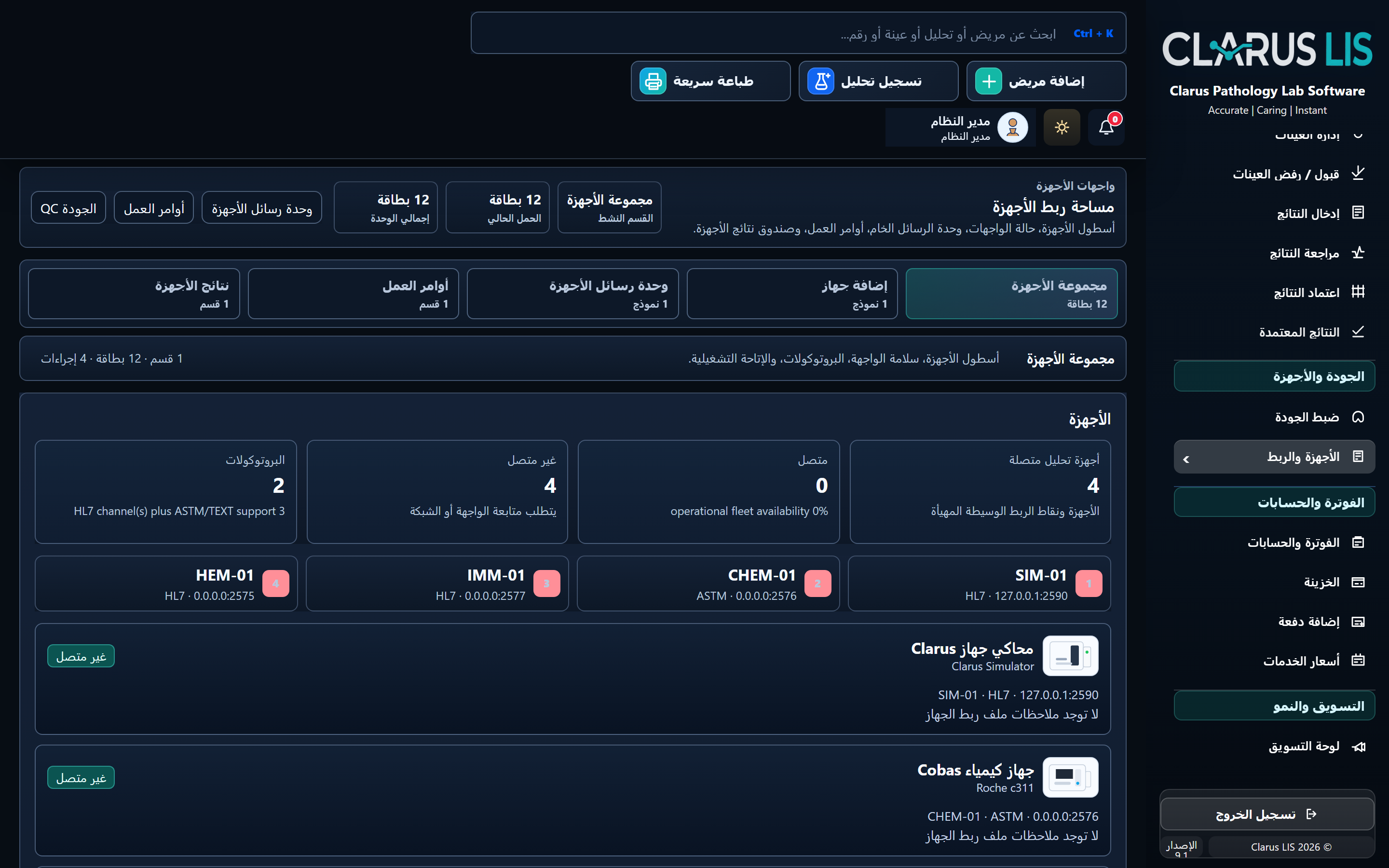Click the قبول / رفض العينات sidebar icon

tap(1358, 174)
